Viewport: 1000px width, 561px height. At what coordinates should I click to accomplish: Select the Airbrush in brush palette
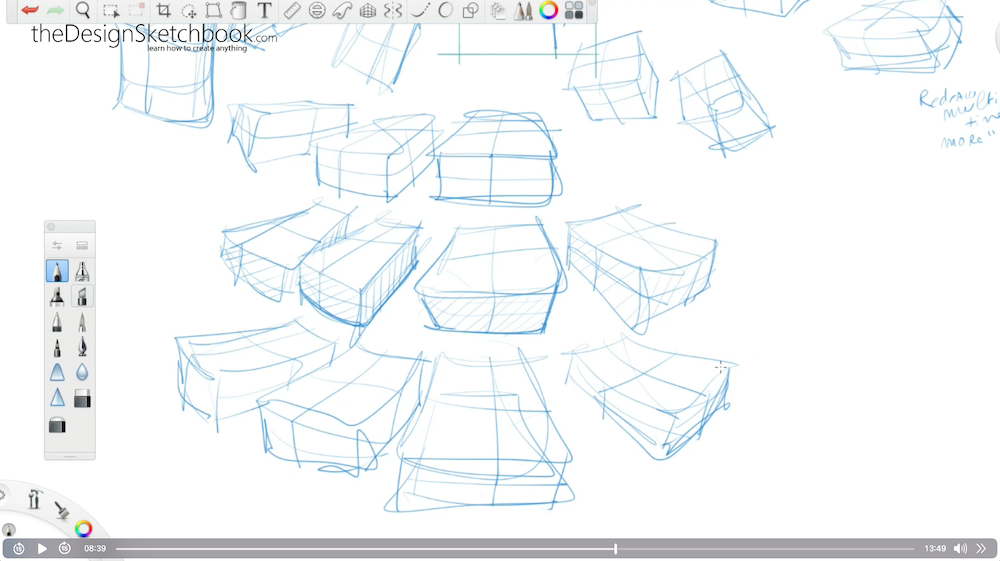click(82, 271)
